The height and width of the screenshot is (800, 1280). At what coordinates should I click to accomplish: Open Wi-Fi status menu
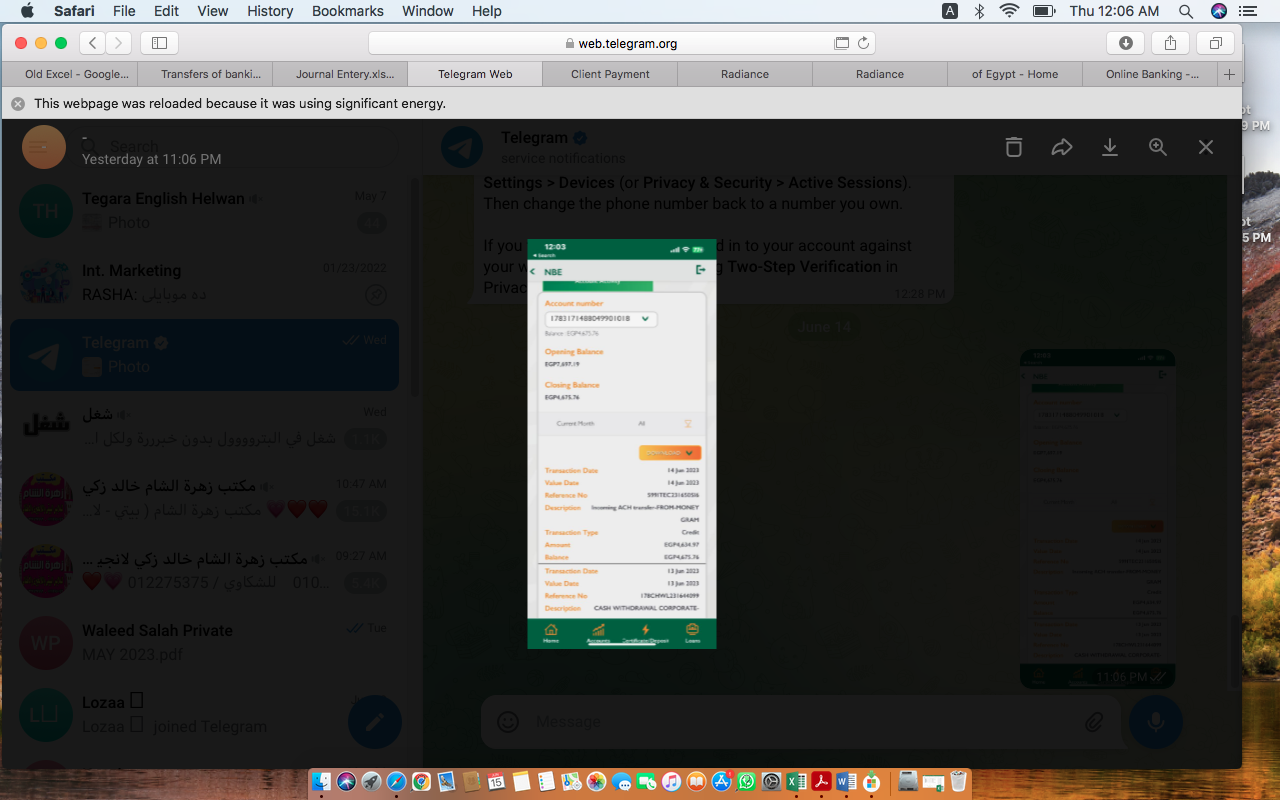(1009, 11)
